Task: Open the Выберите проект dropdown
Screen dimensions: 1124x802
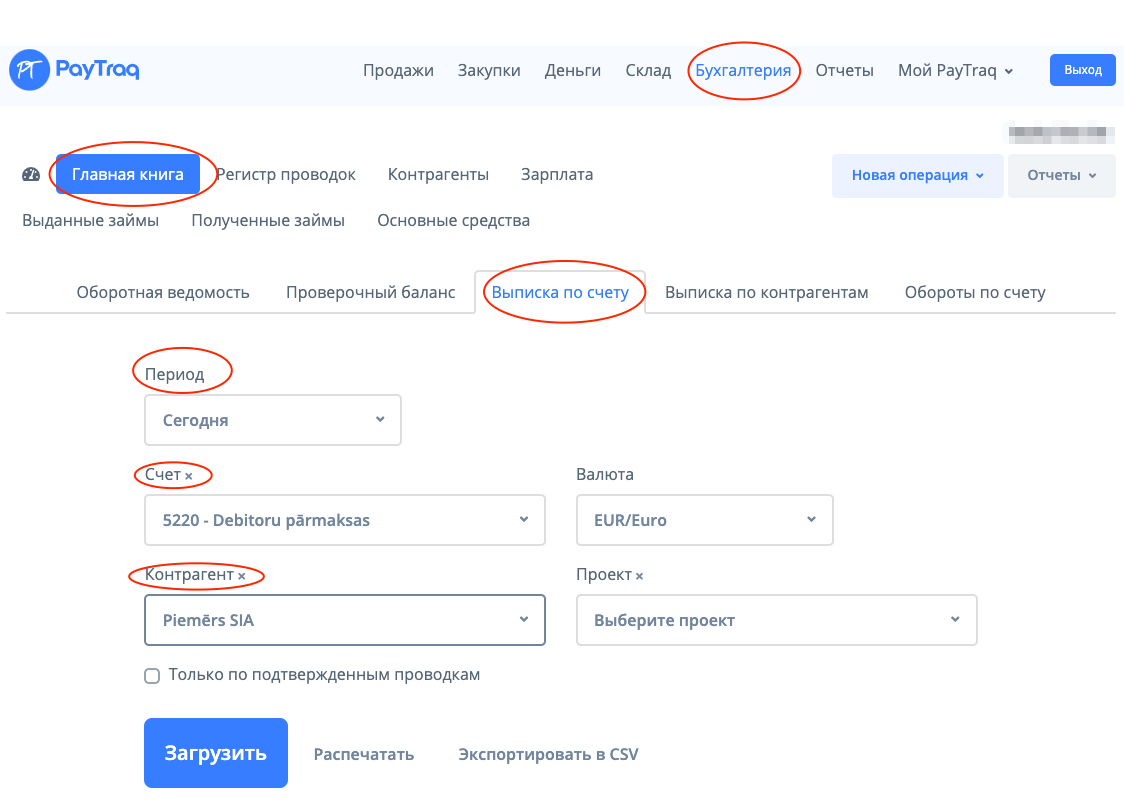Action: (776, 620)
